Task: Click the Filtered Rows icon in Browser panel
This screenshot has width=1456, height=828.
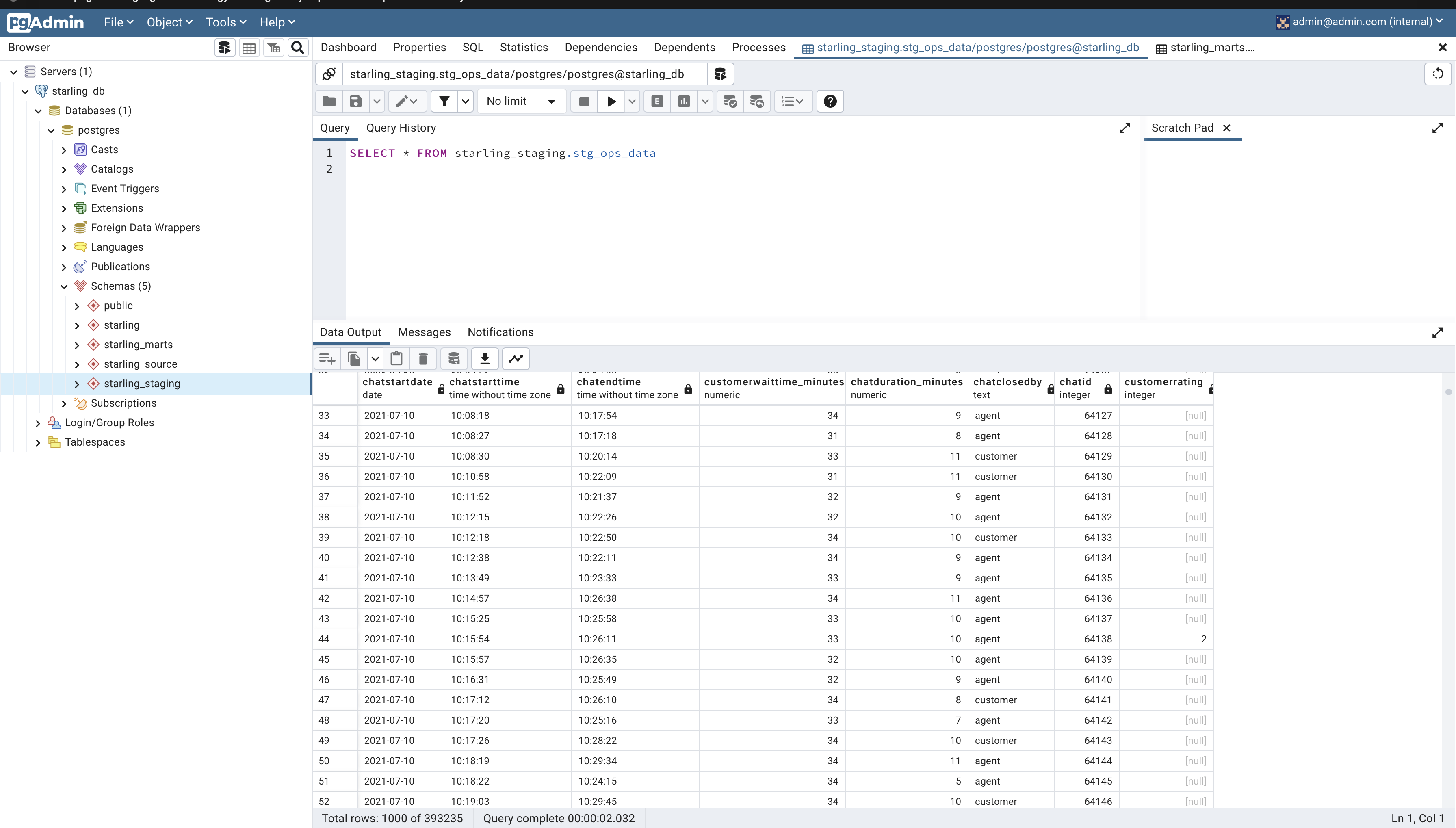Action: tap(273, 48)
